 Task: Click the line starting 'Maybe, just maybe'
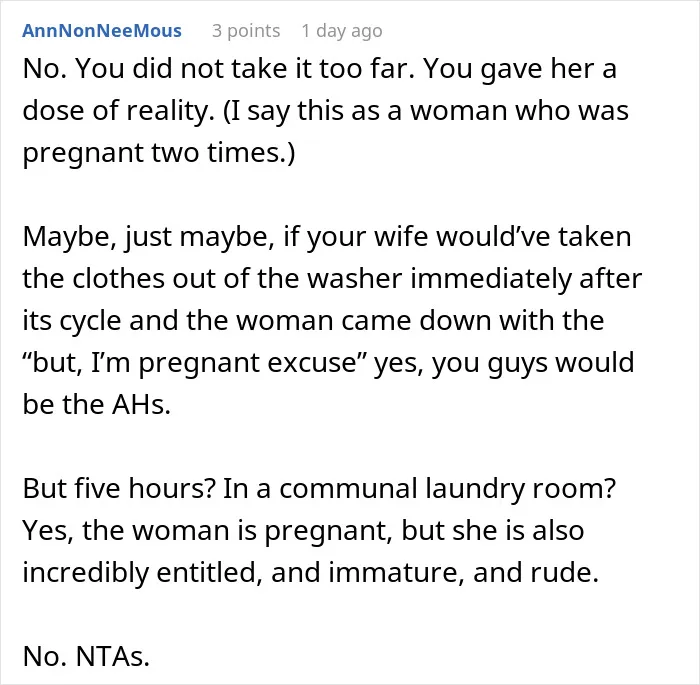pyautogui.click(x=327, y=237)
